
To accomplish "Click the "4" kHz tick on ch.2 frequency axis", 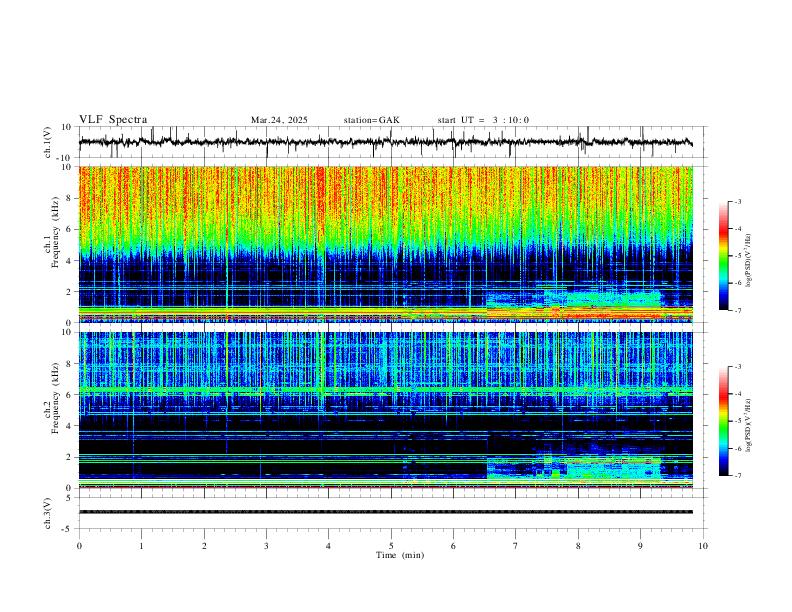I will [x=68, y=426].
